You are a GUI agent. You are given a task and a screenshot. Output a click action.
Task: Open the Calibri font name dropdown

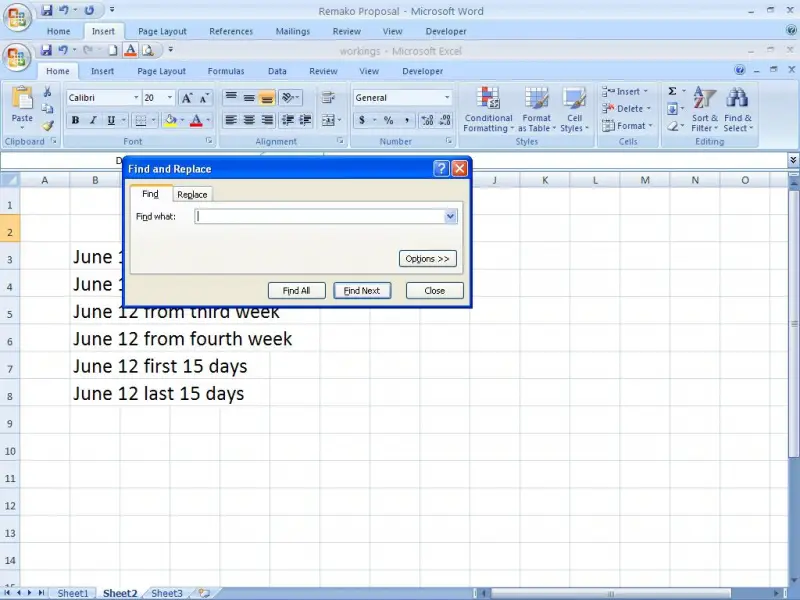pyautogui.click(x=135, y=98)
